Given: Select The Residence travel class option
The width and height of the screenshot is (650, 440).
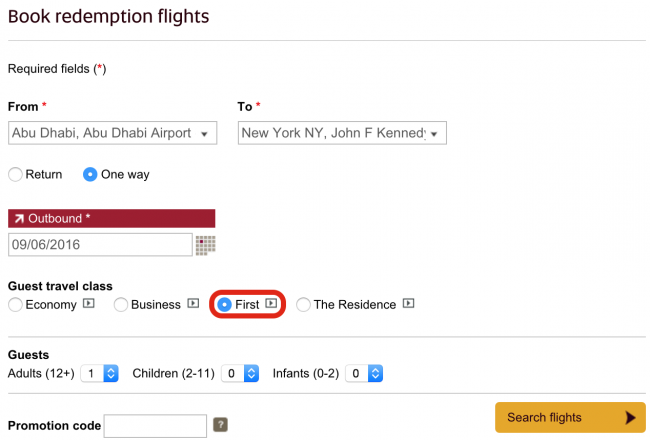Looking at the screenshot, I should point(303,305).
